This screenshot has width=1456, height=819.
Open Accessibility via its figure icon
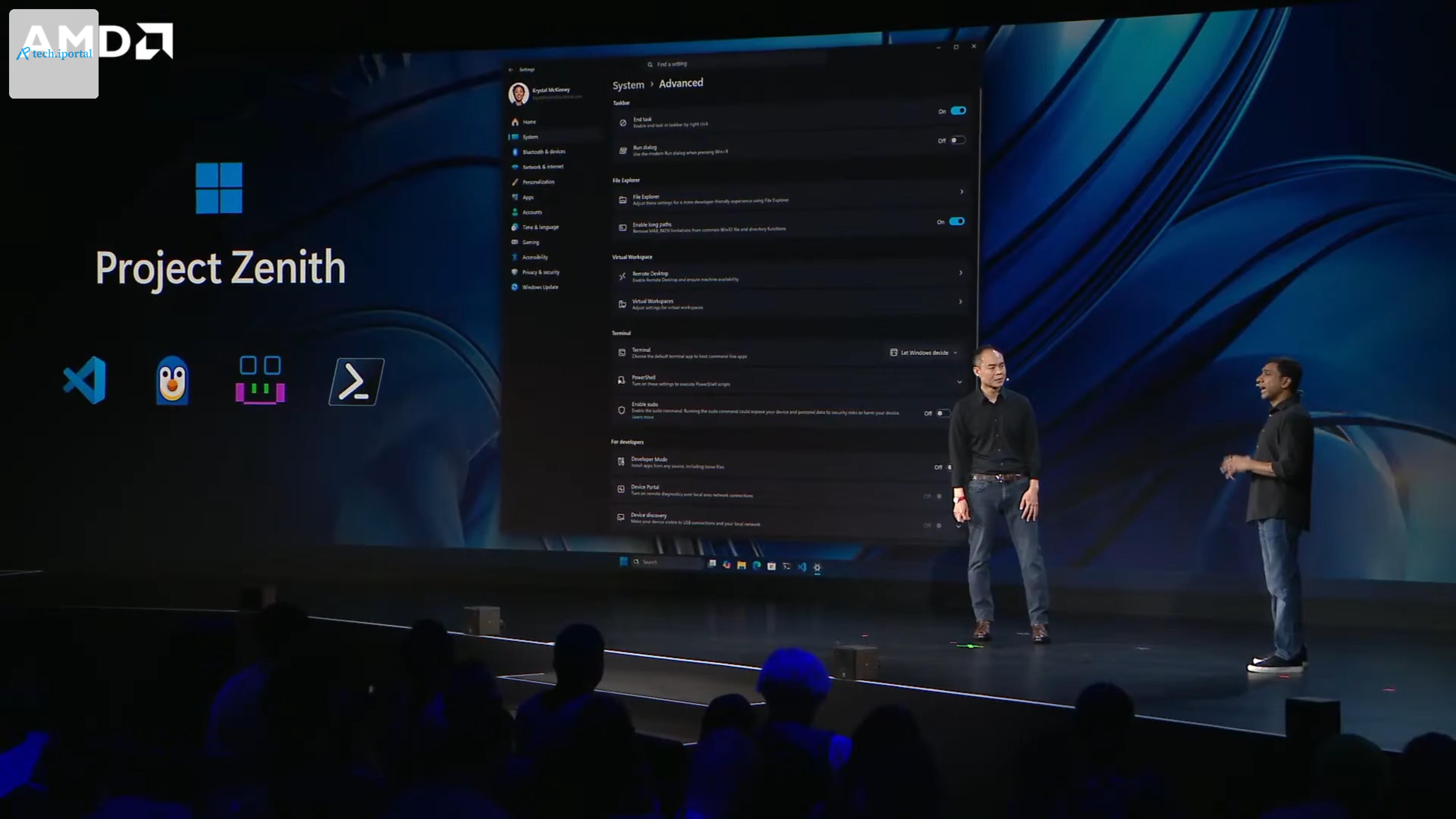(515, 257)
